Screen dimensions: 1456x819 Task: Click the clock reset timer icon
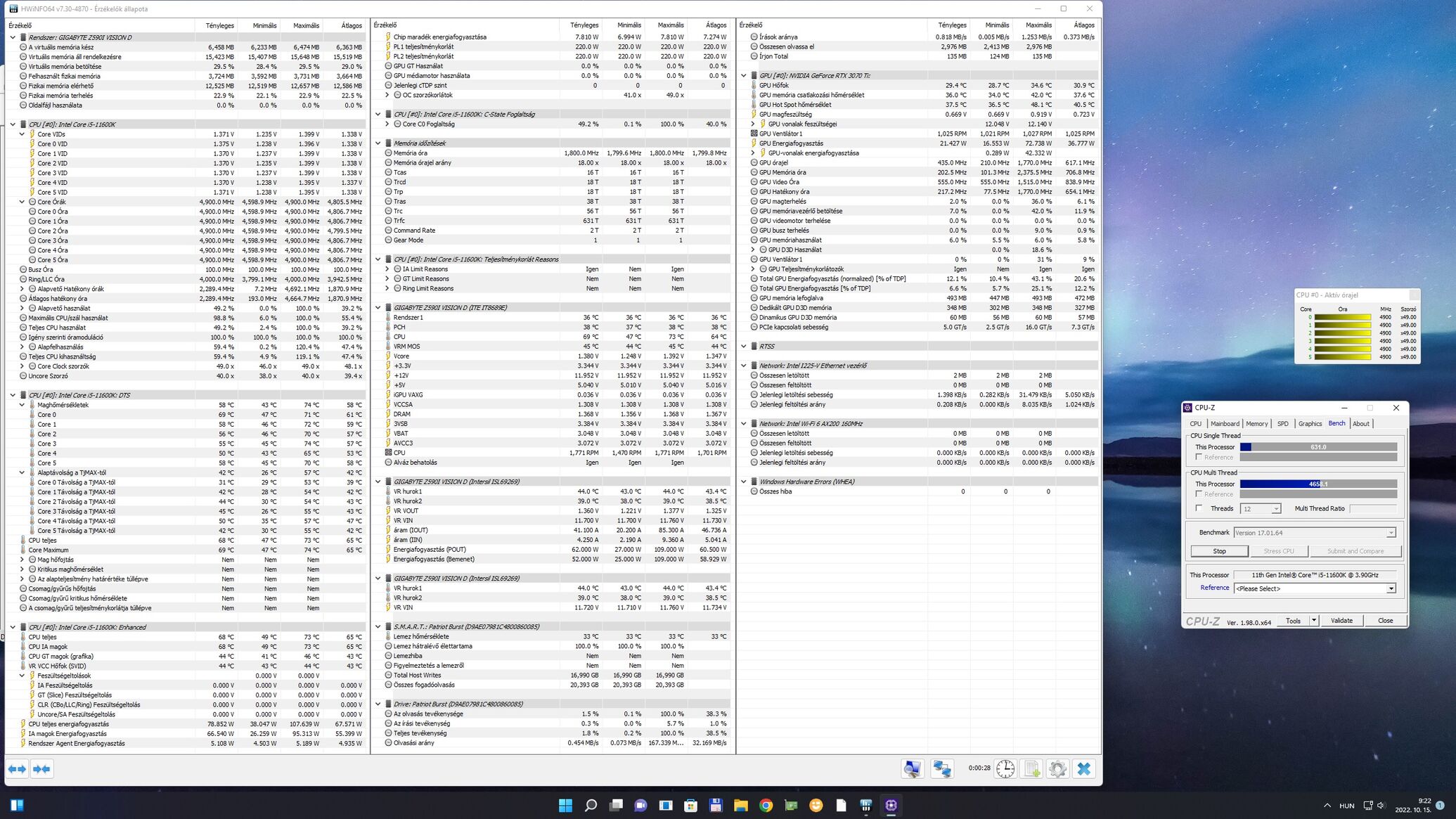(x=1005, y=769)
